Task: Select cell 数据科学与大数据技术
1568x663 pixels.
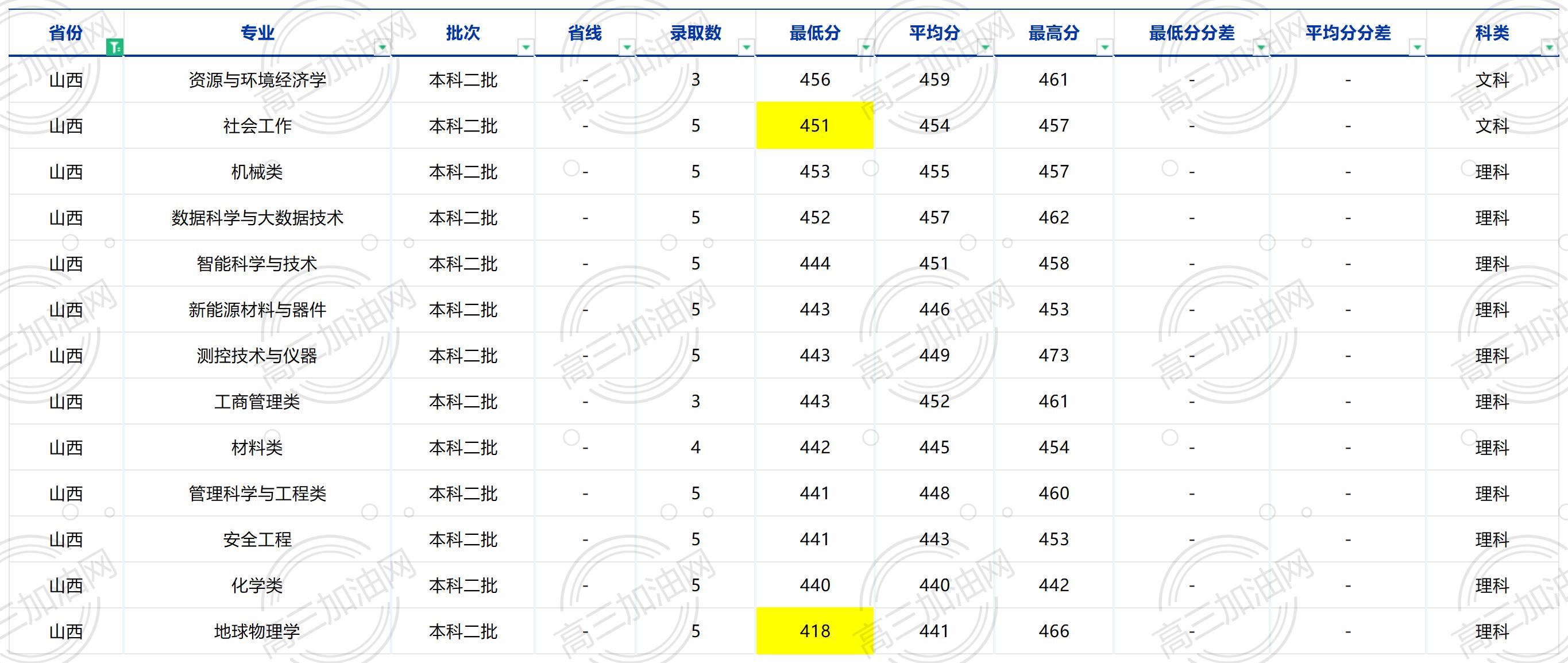Action: pos(257,217)
